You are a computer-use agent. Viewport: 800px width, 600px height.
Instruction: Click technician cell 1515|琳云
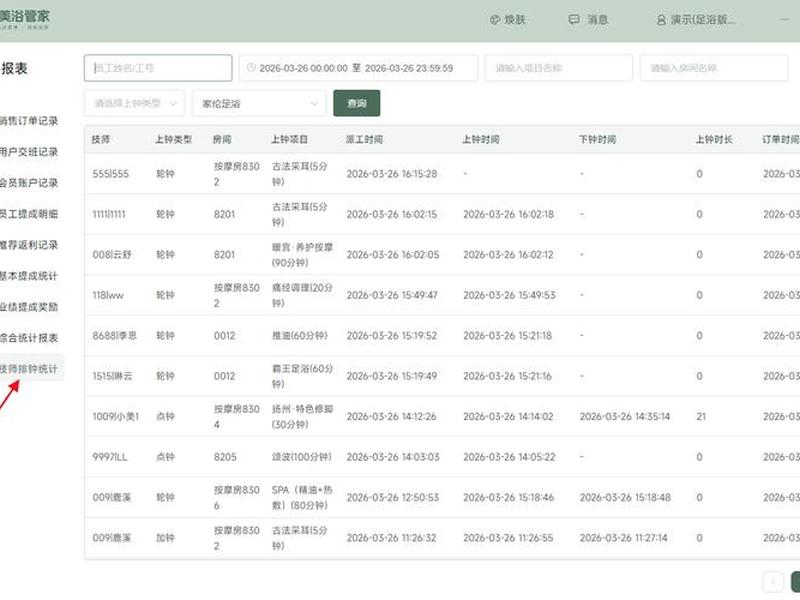(x=112, y=376)
